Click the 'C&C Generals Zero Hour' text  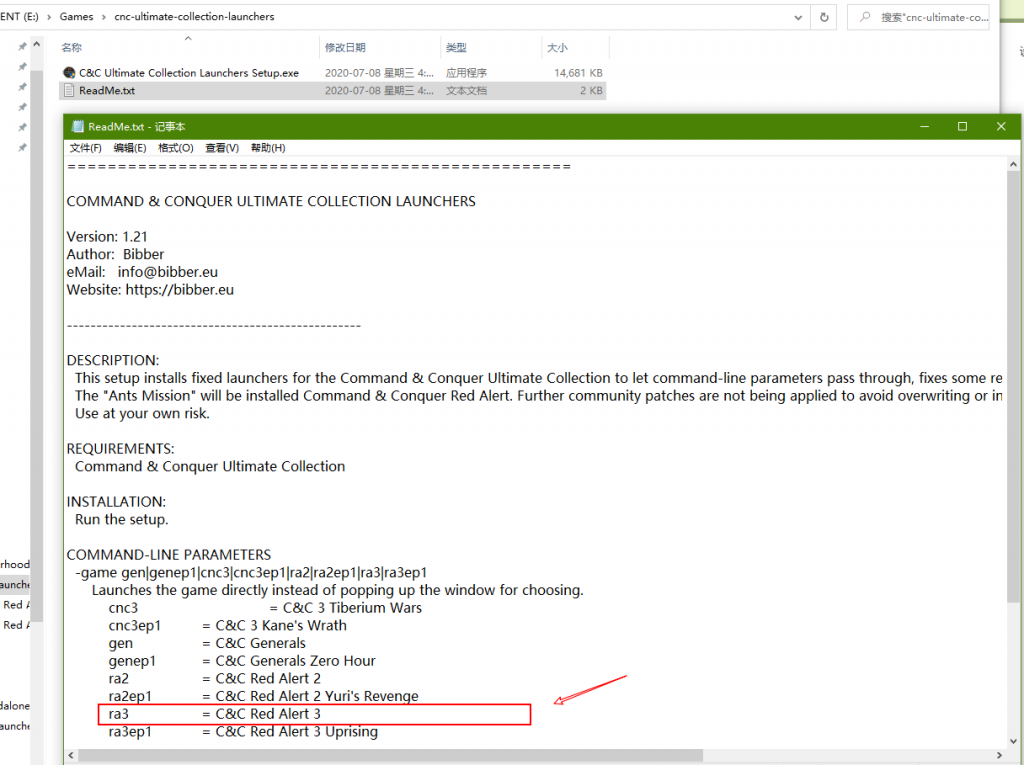point(295,660)
